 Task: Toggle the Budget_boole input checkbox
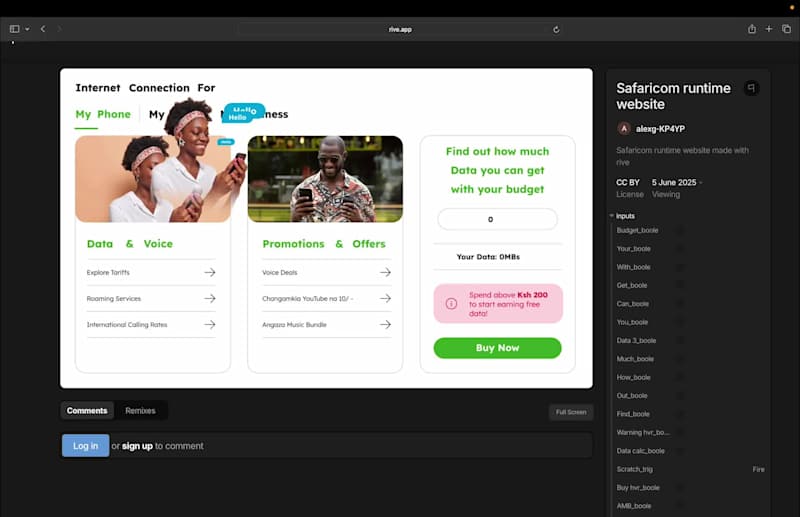pos(680,231)
